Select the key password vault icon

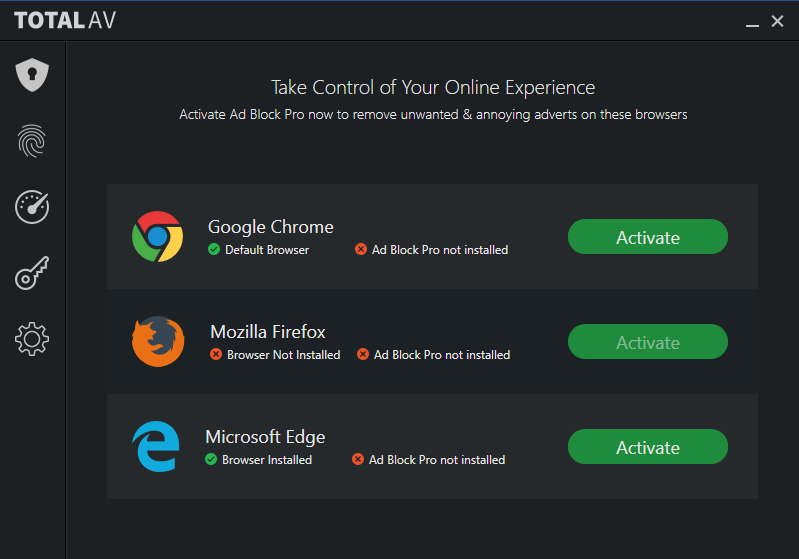click(32, 273)
